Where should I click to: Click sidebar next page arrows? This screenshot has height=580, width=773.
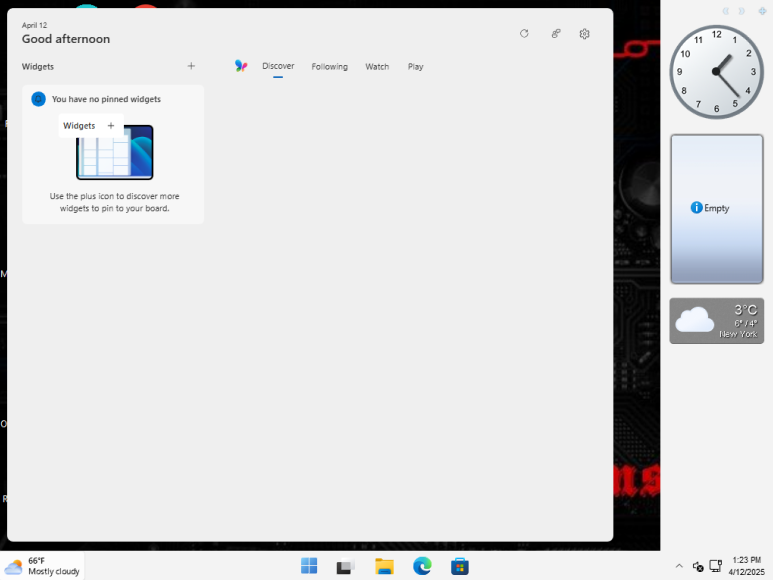tap(741, 11)
